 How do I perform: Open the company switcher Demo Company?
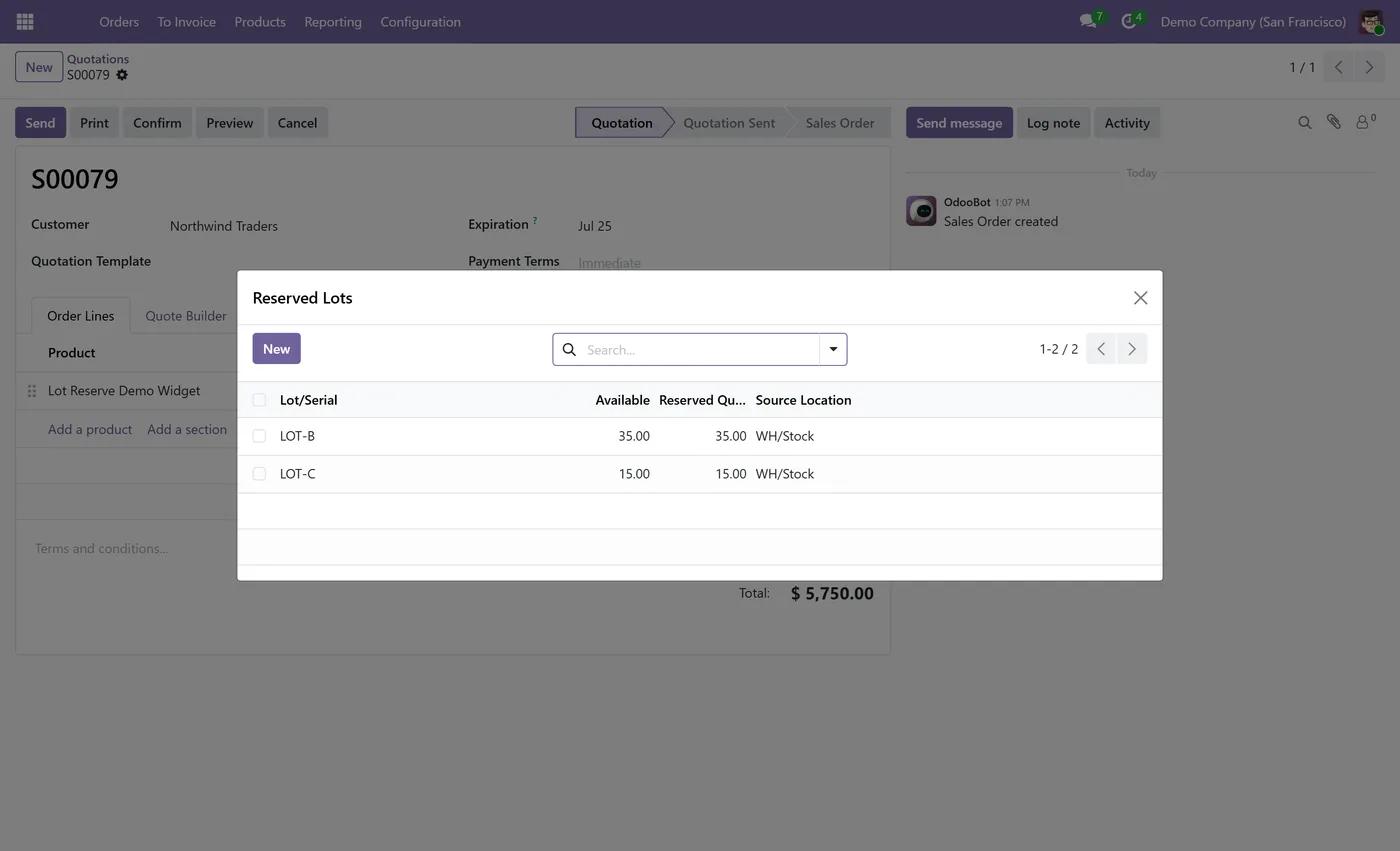coord(1253,21)
